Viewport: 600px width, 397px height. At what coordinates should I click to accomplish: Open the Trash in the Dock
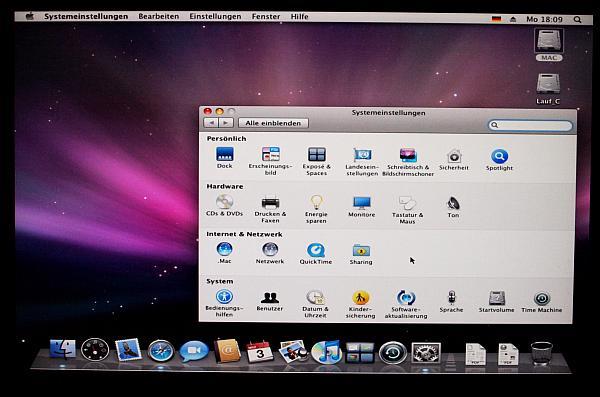pos(541,353)
